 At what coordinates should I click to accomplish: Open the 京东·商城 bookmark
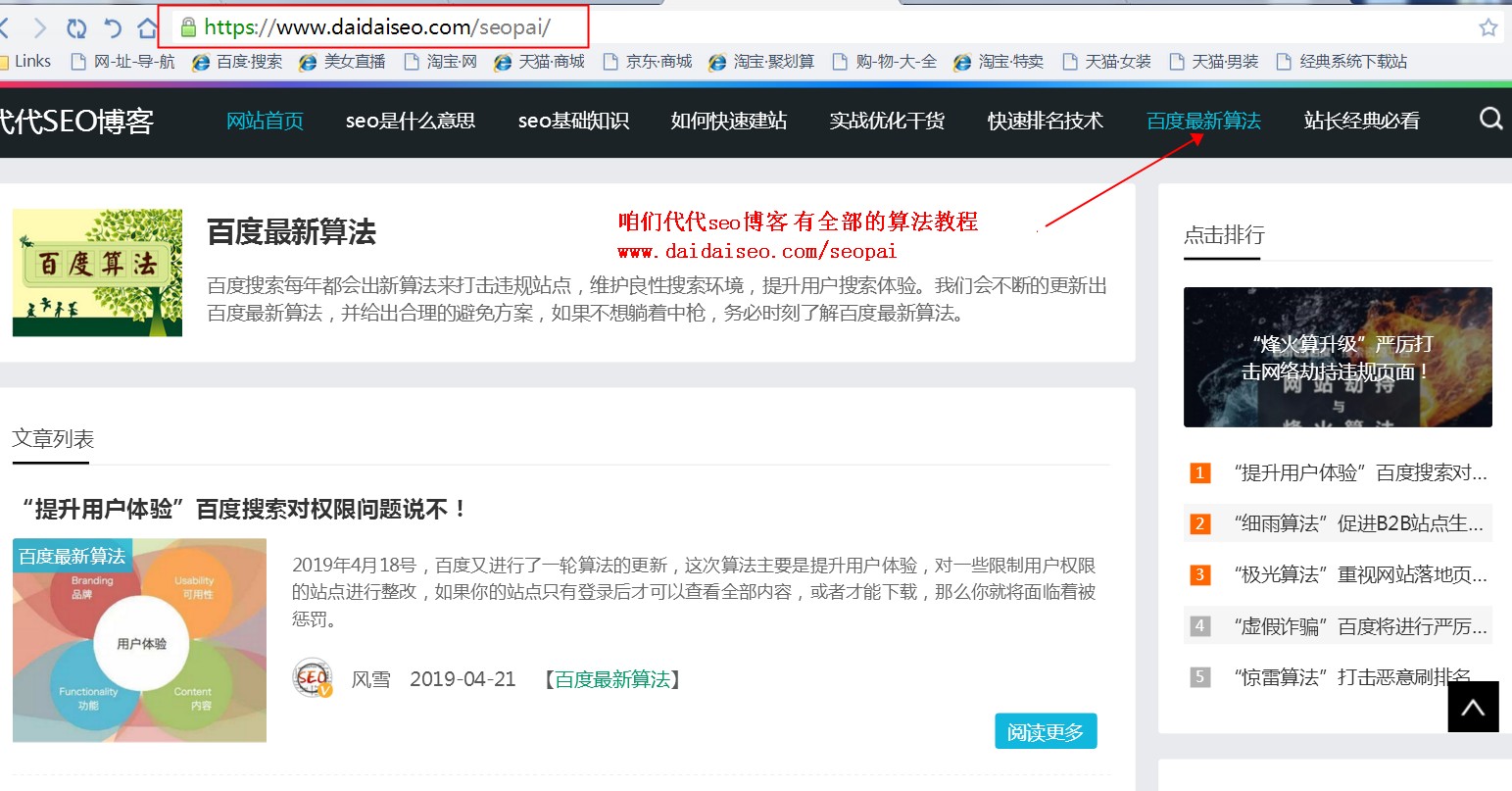click(648, 61)
